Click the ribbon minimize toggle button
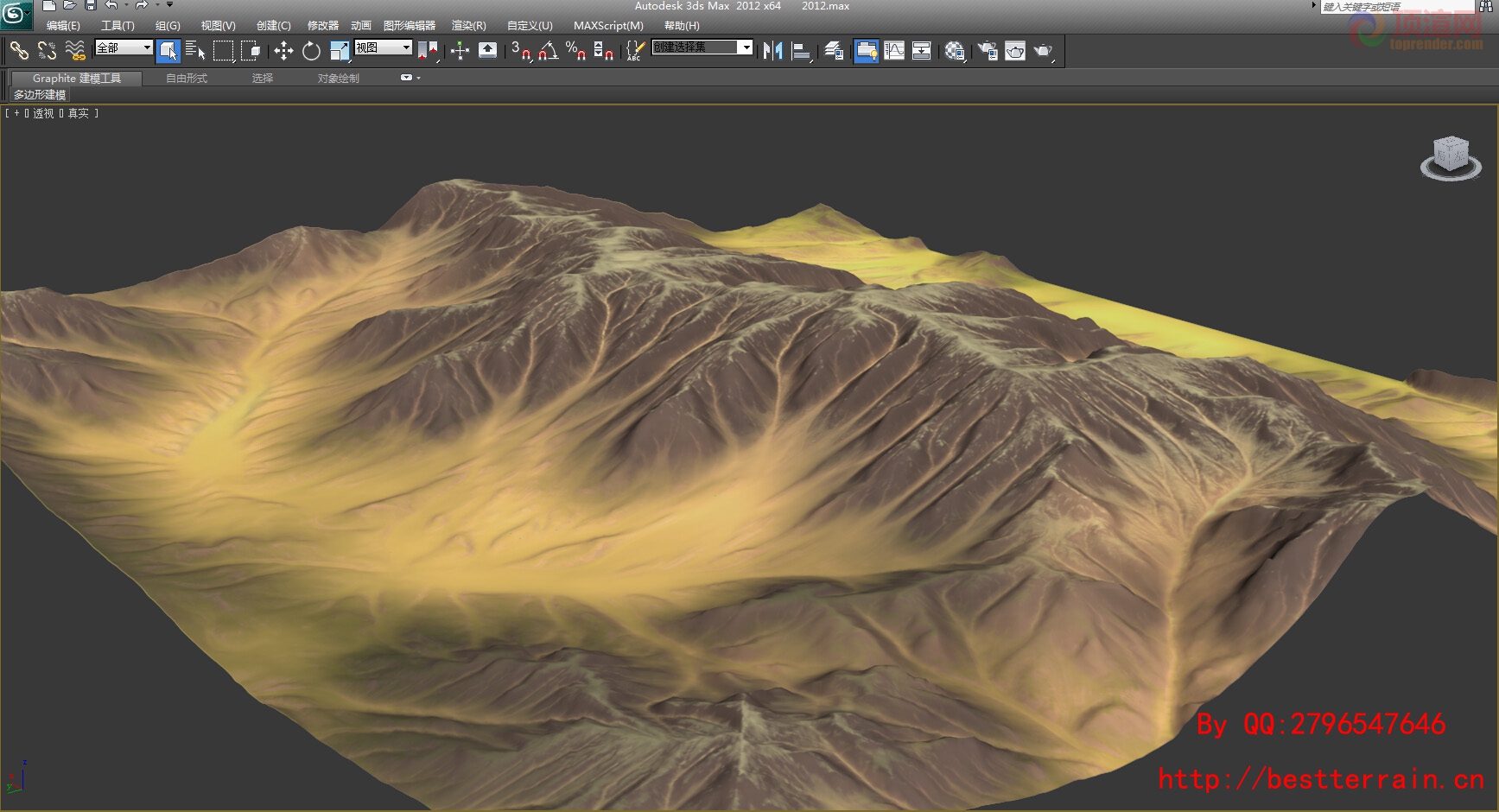Screen dimensions: 1499x812 [x=406, y=78]
